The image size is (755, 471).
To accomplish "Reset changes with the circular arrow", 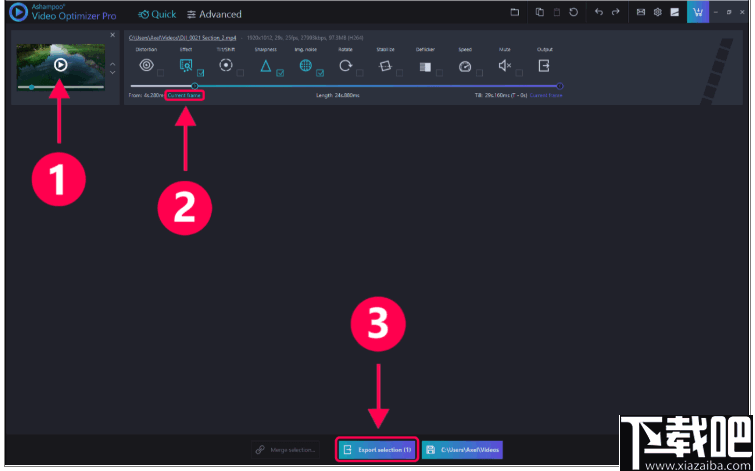I will (x=573, y=12).
